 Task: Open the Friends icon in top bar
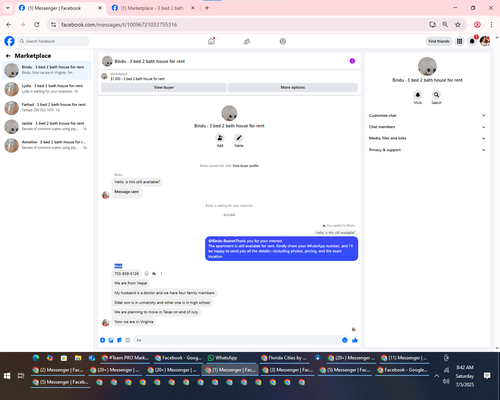(x=247, y=41)
